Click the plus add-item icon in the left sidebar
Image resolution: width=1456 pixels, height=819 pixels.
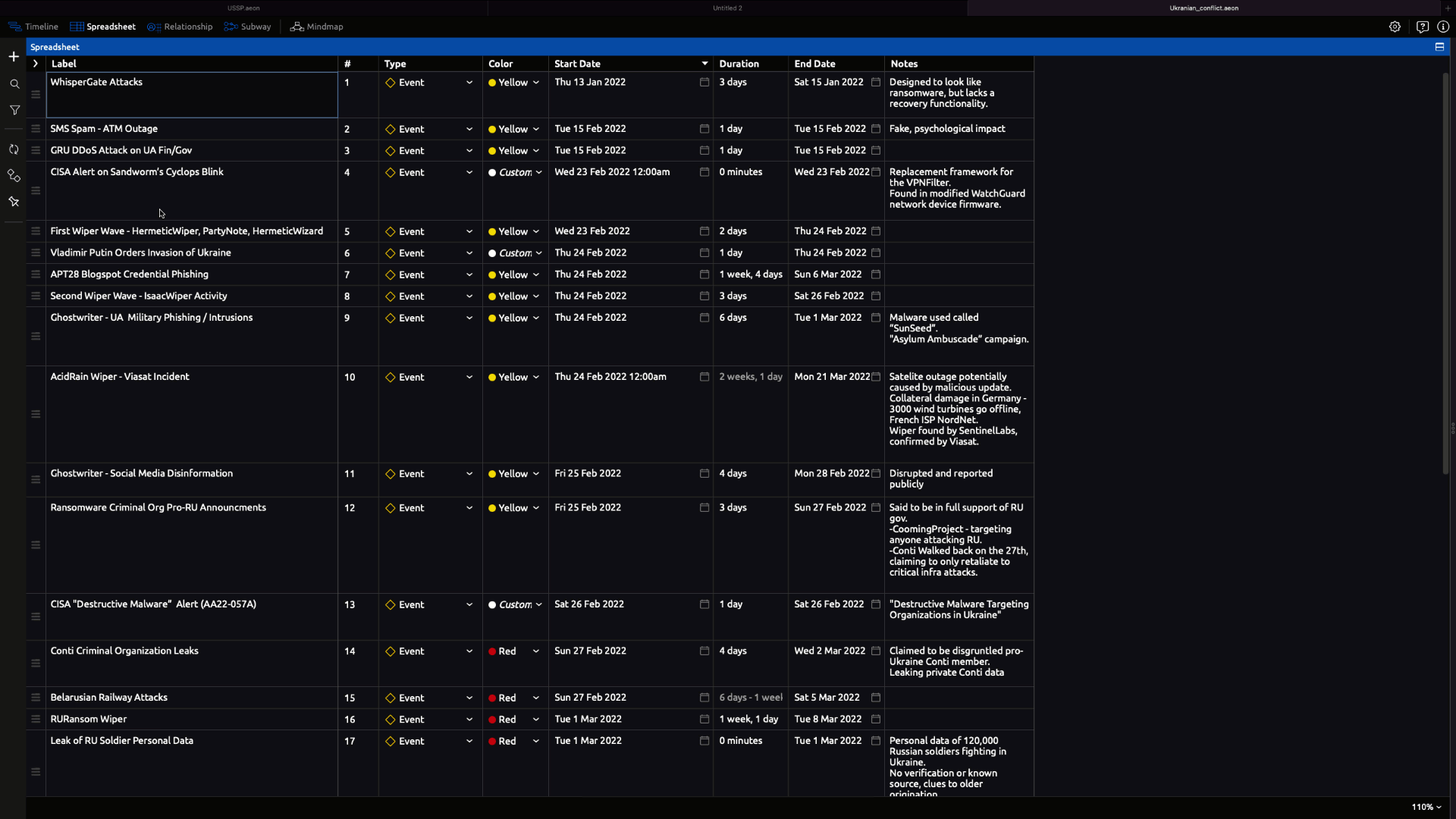pos(14,57)
